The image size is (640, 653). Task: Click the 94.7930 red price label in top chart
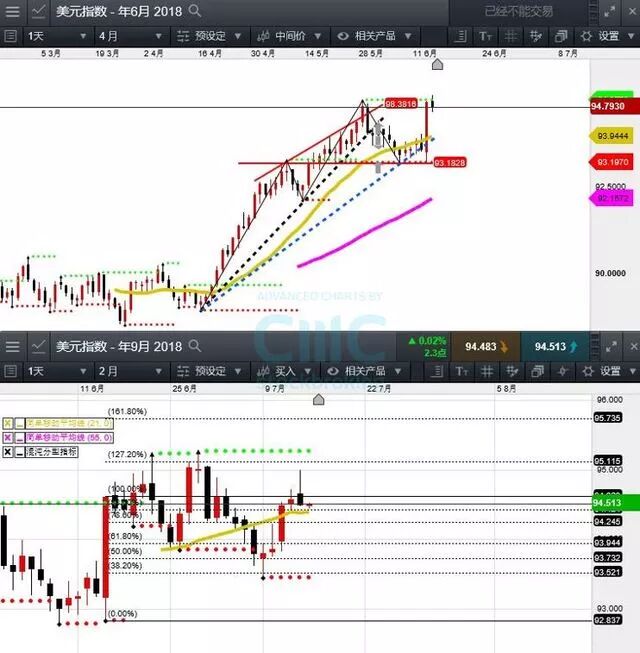(615, 106)
